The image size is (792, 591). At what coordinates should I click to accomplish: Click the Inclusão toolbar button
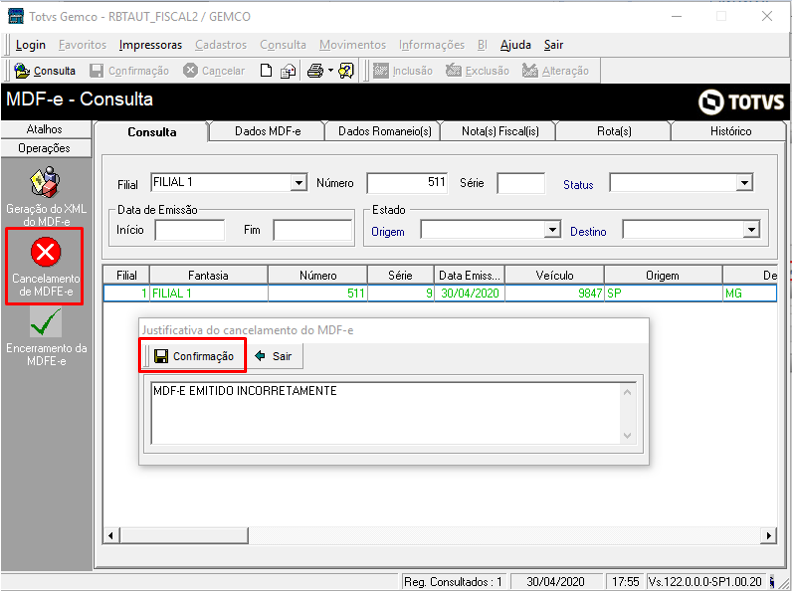(x=403, y=71)
